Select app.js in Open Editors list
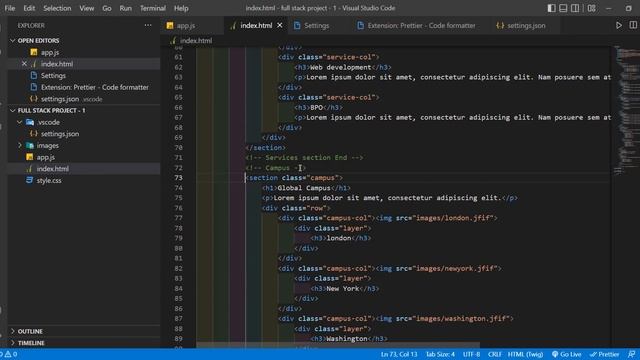 point(84,52)
